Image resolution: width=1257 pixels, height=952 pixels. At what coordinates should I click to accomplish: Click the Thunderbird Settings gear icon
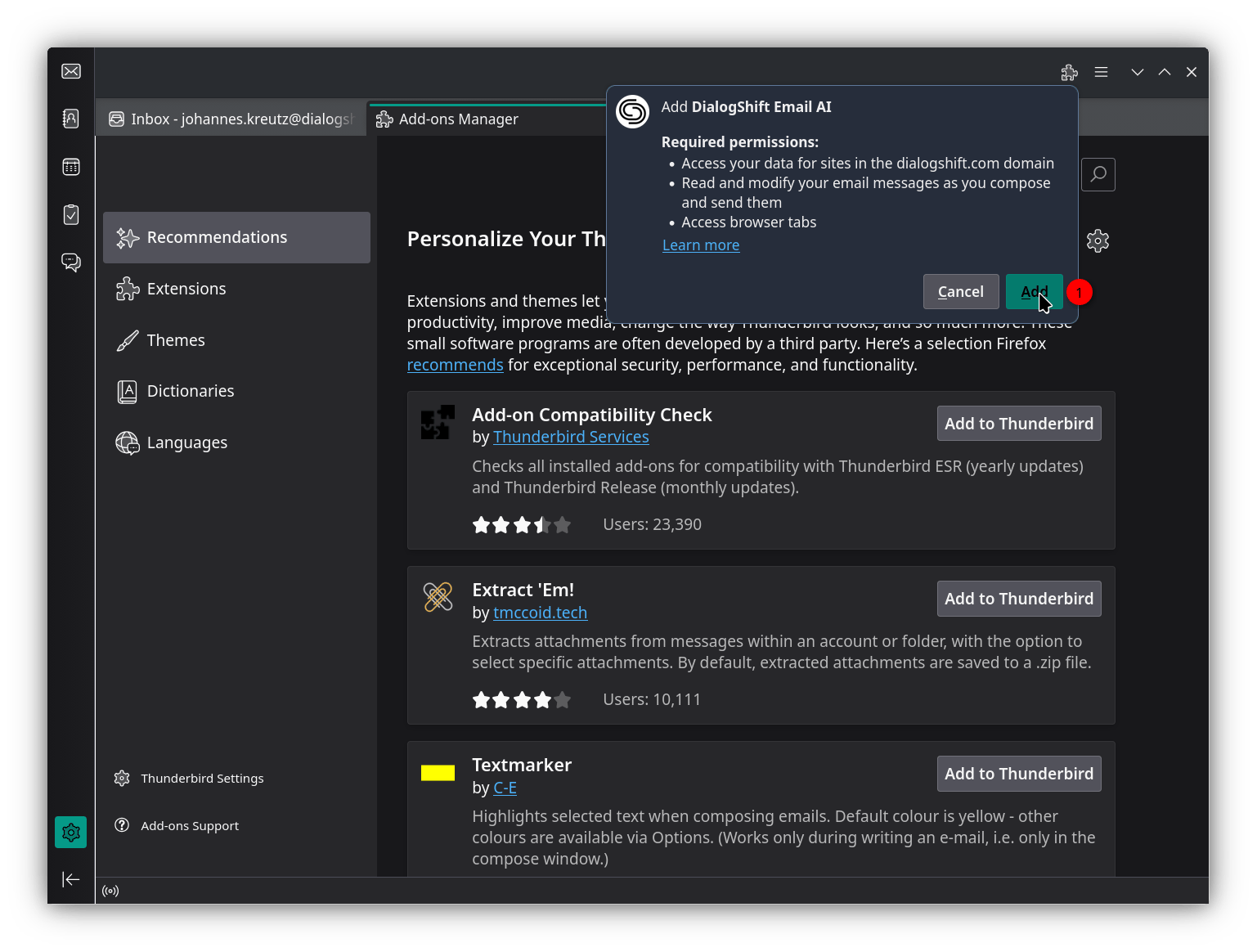pyautogui.click(x=122, y=778)
